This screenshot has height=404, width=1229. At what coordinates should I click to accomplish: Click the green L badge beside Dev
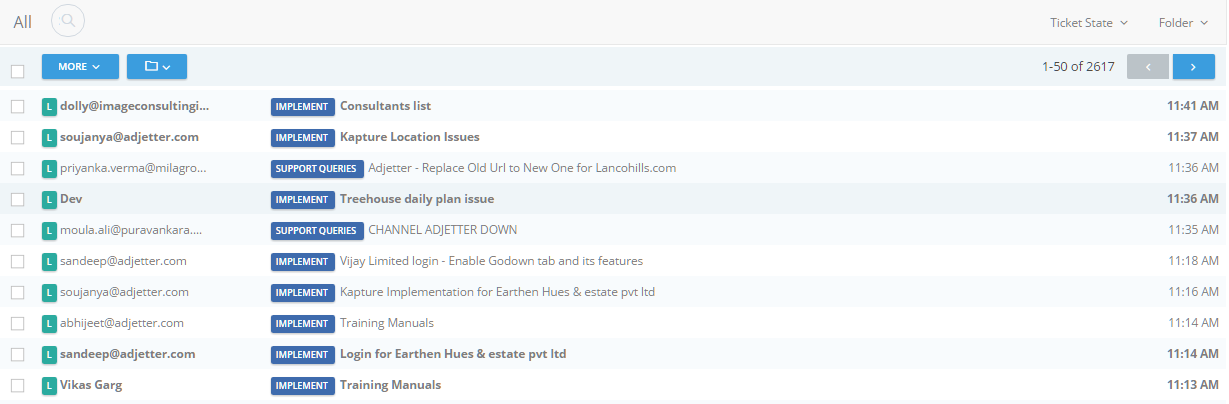(x=49, y=199)
